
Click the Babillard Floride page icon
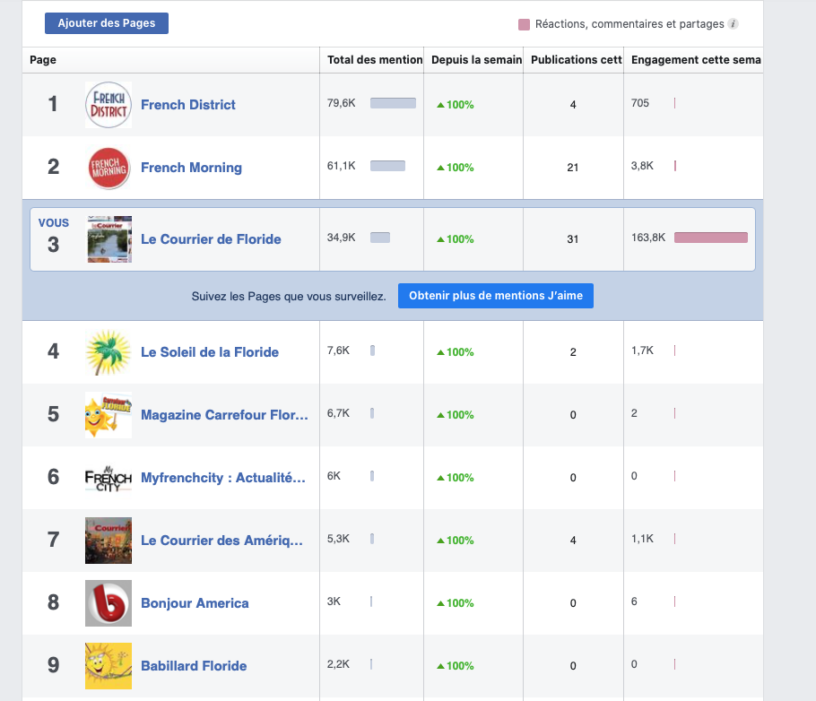(108, 666)
